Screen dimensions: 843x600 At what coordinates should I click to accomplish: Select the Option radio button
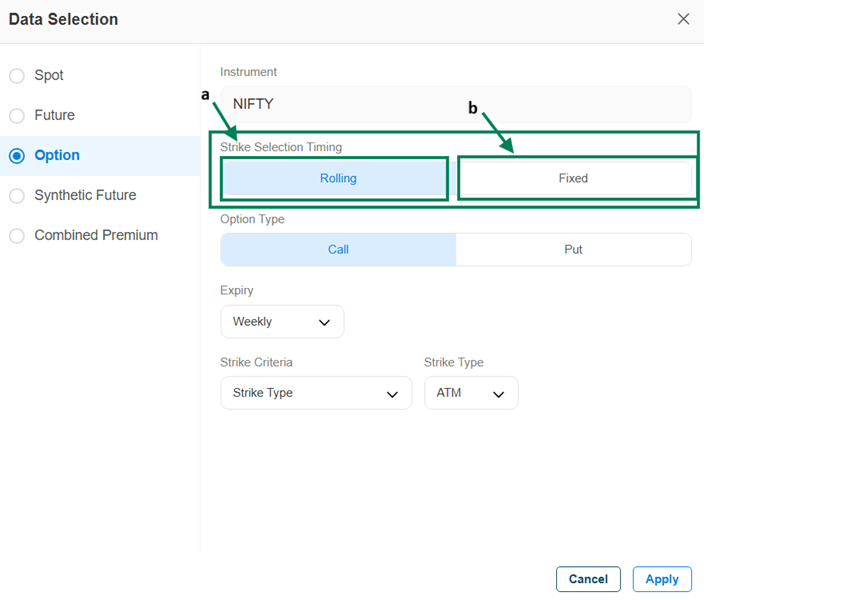tap(17, 156)
